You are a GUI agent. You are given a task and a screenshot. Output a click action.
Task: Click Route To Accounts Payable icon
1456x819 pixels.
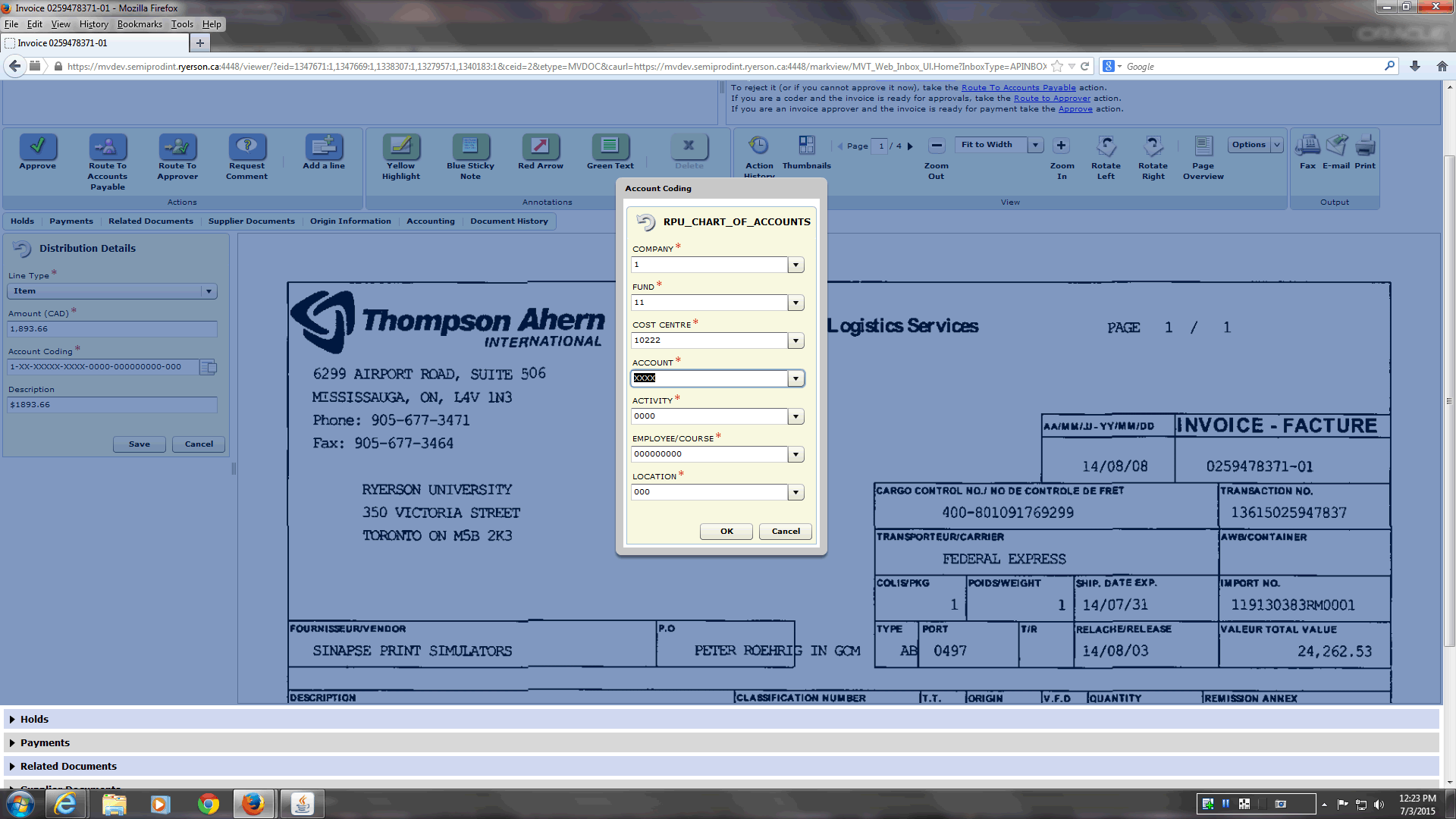(108, 146)
